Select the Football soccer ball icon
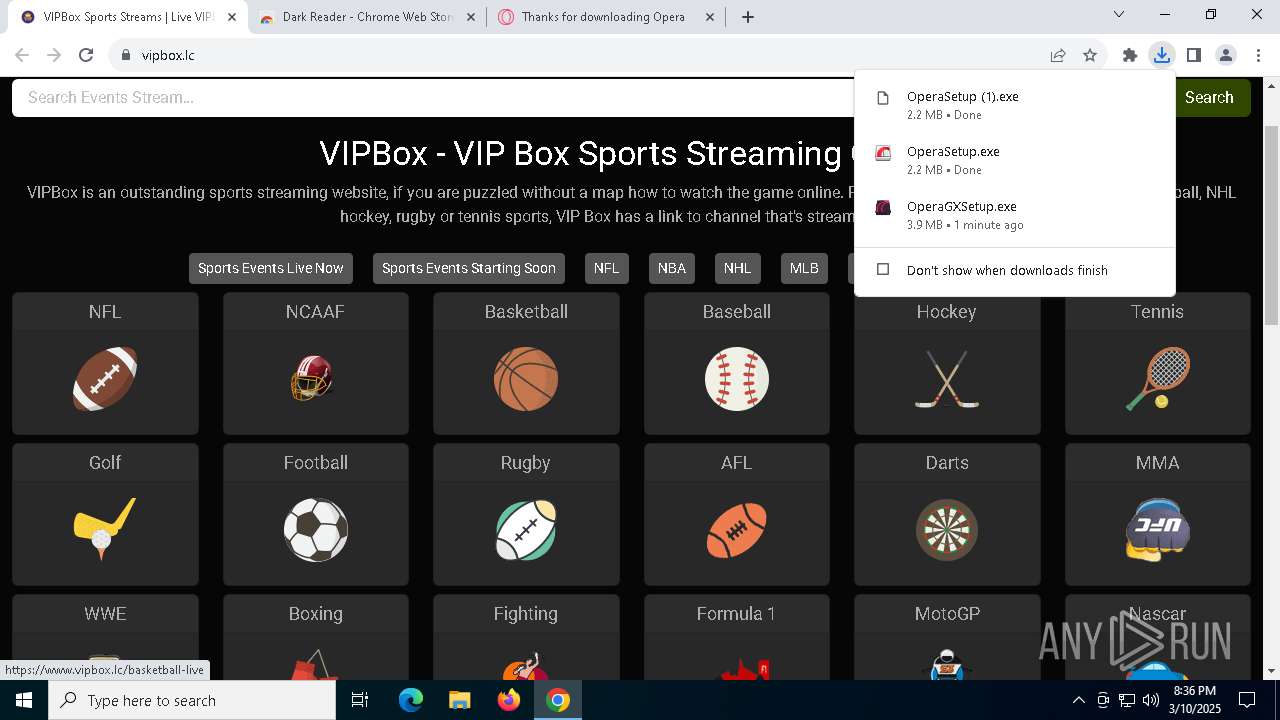 315,530
